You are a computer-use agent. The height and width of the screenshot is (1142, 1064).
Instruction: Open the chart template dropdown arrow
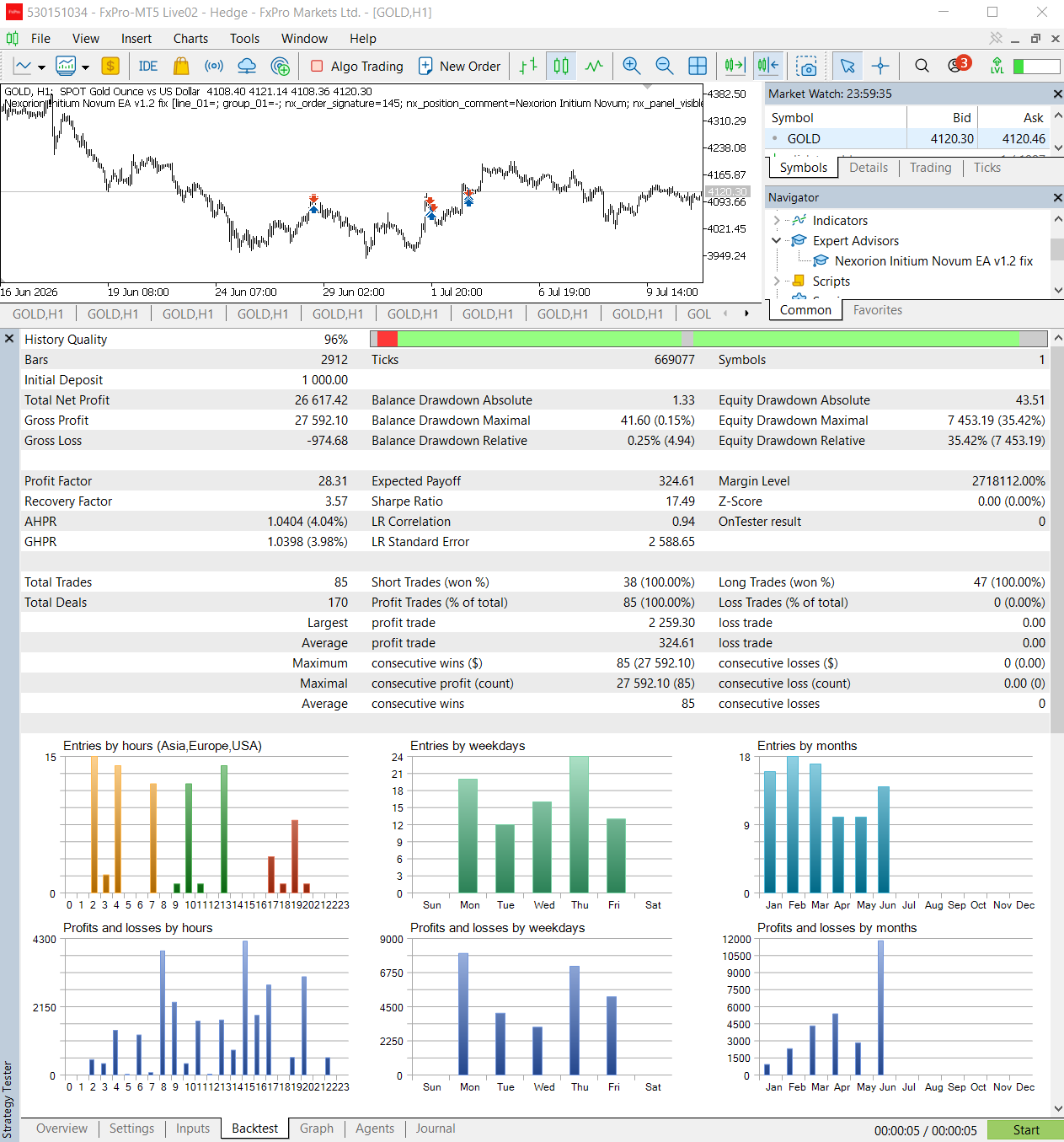pos(85,67)
